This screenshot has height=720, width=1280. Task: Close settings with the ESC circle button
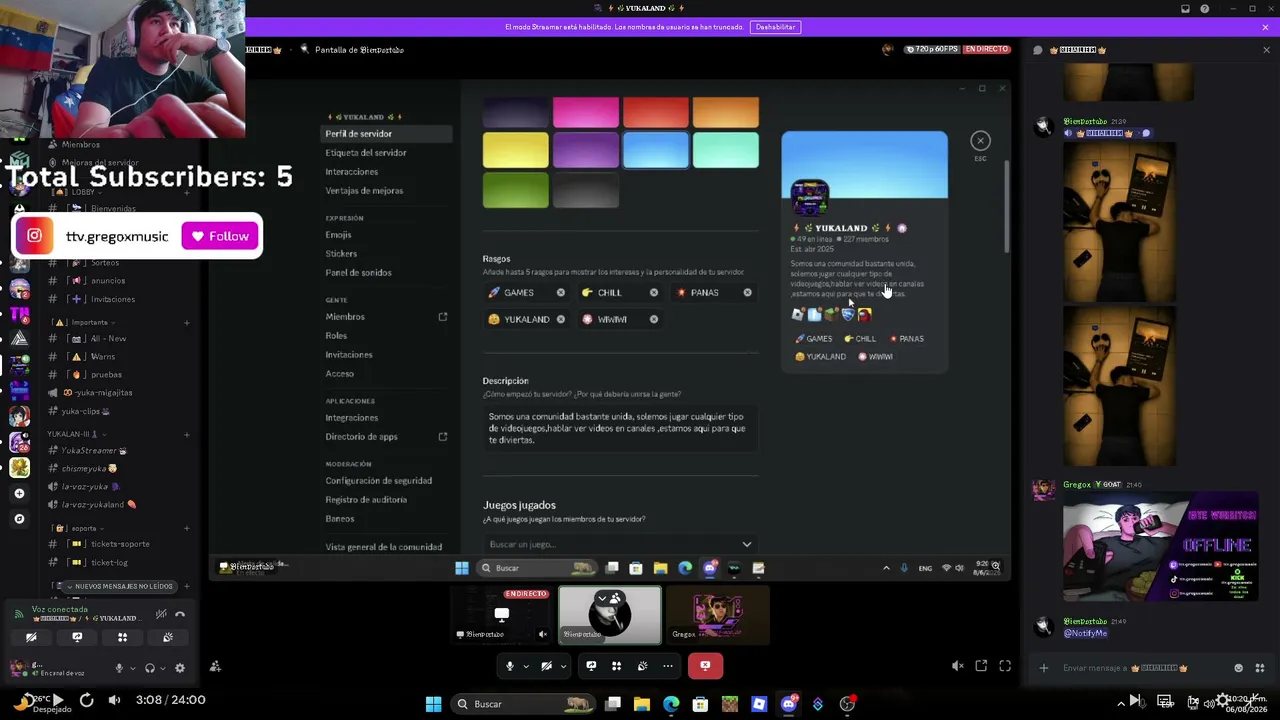pyautogui.click(x=980, y=141)
